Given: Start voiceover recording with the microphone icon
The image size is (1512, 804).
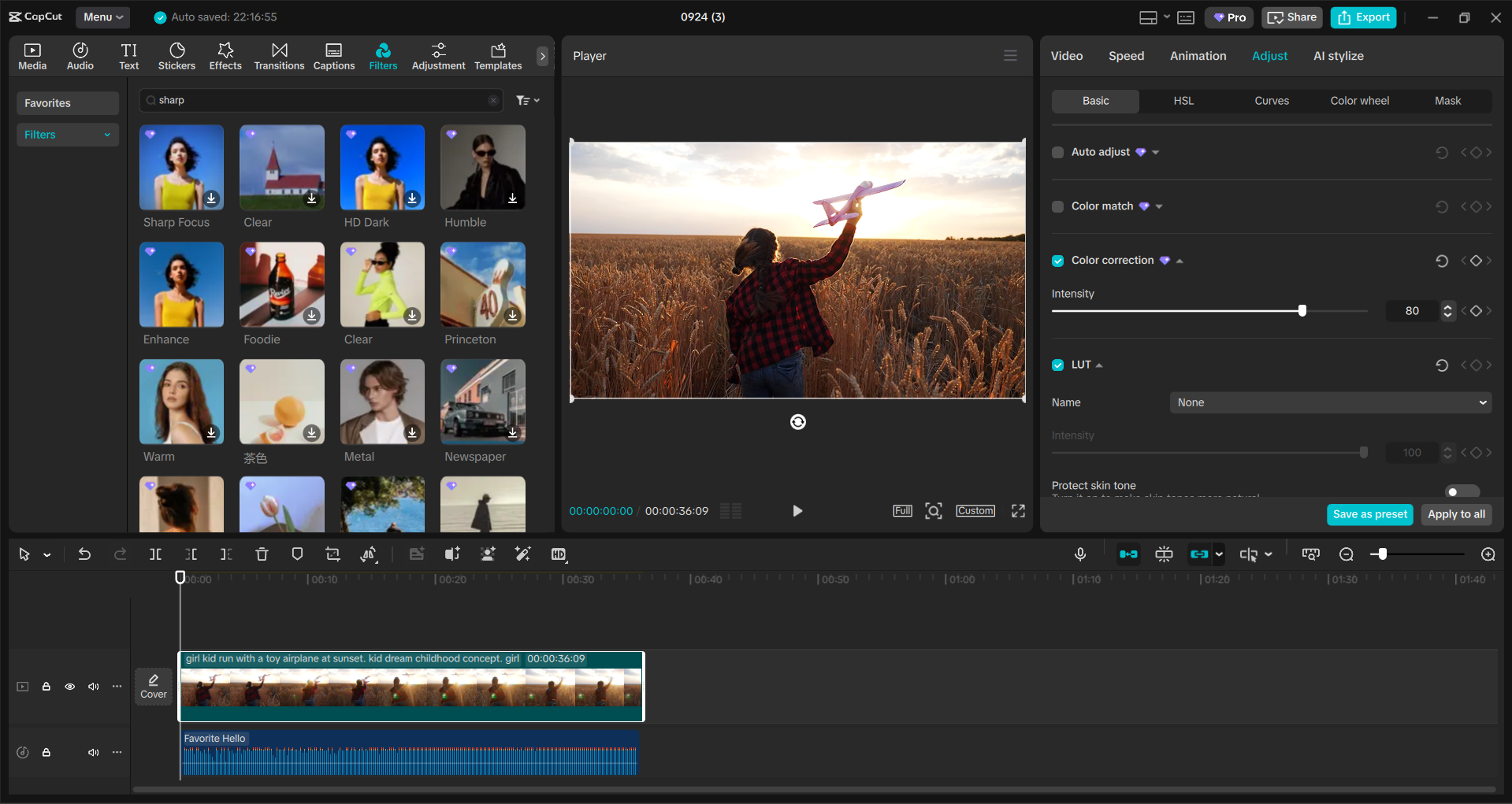Looking at the screenshot, I should (1079, 554).
